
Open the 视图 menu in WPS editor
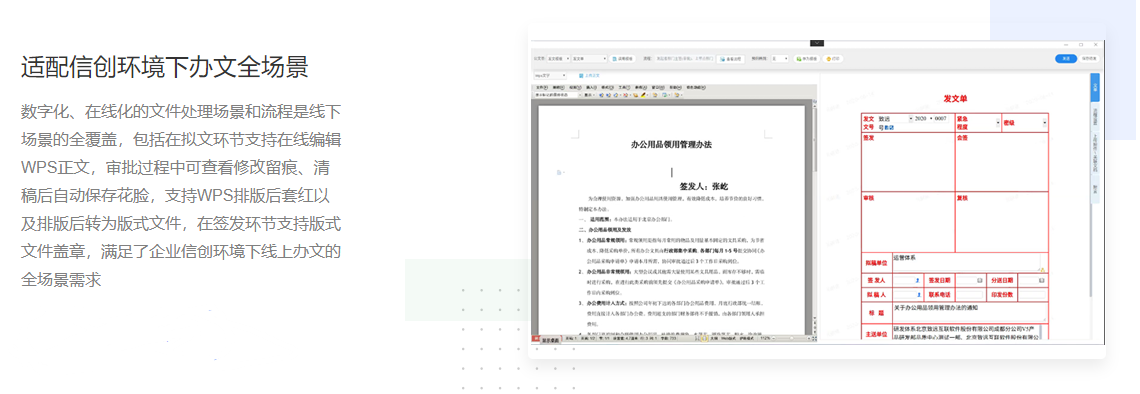pyautogui.click(x=575, y=87)
